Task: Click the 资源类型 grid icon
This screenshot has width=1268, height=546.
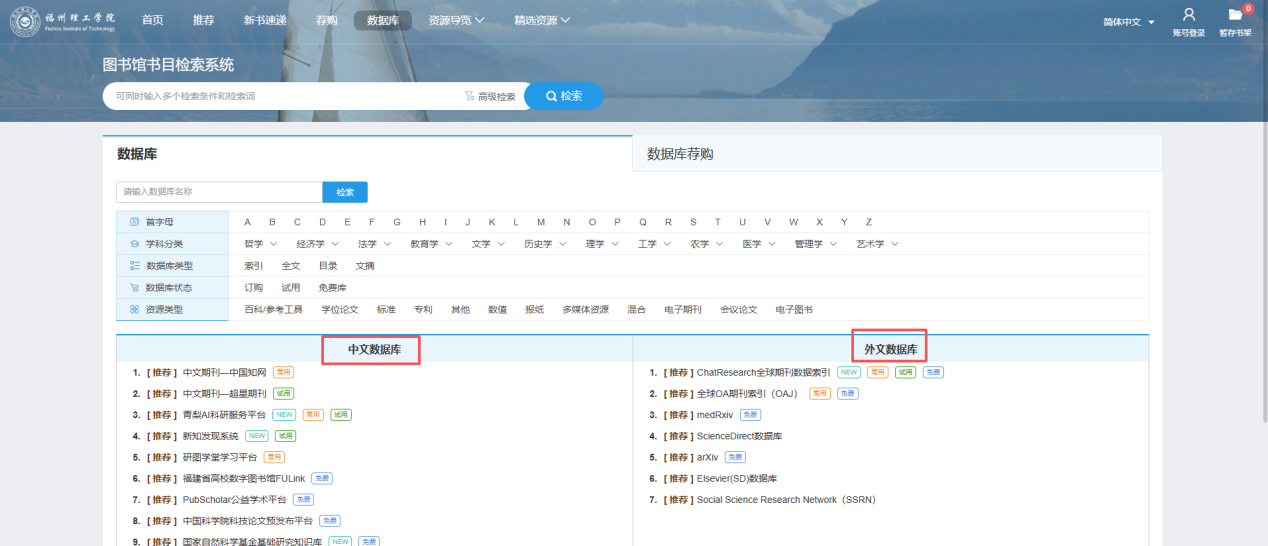Action: [134, 310]
